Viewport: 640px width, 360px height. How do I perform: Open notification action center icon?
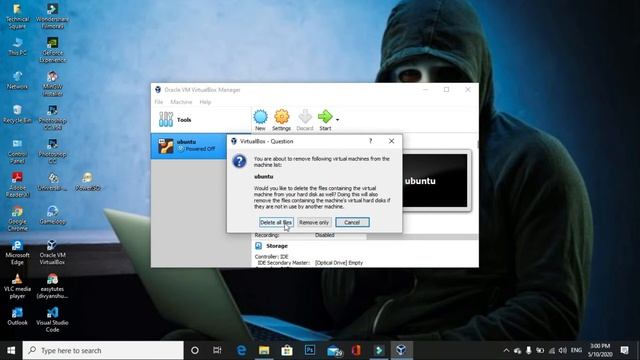(624, 350)
